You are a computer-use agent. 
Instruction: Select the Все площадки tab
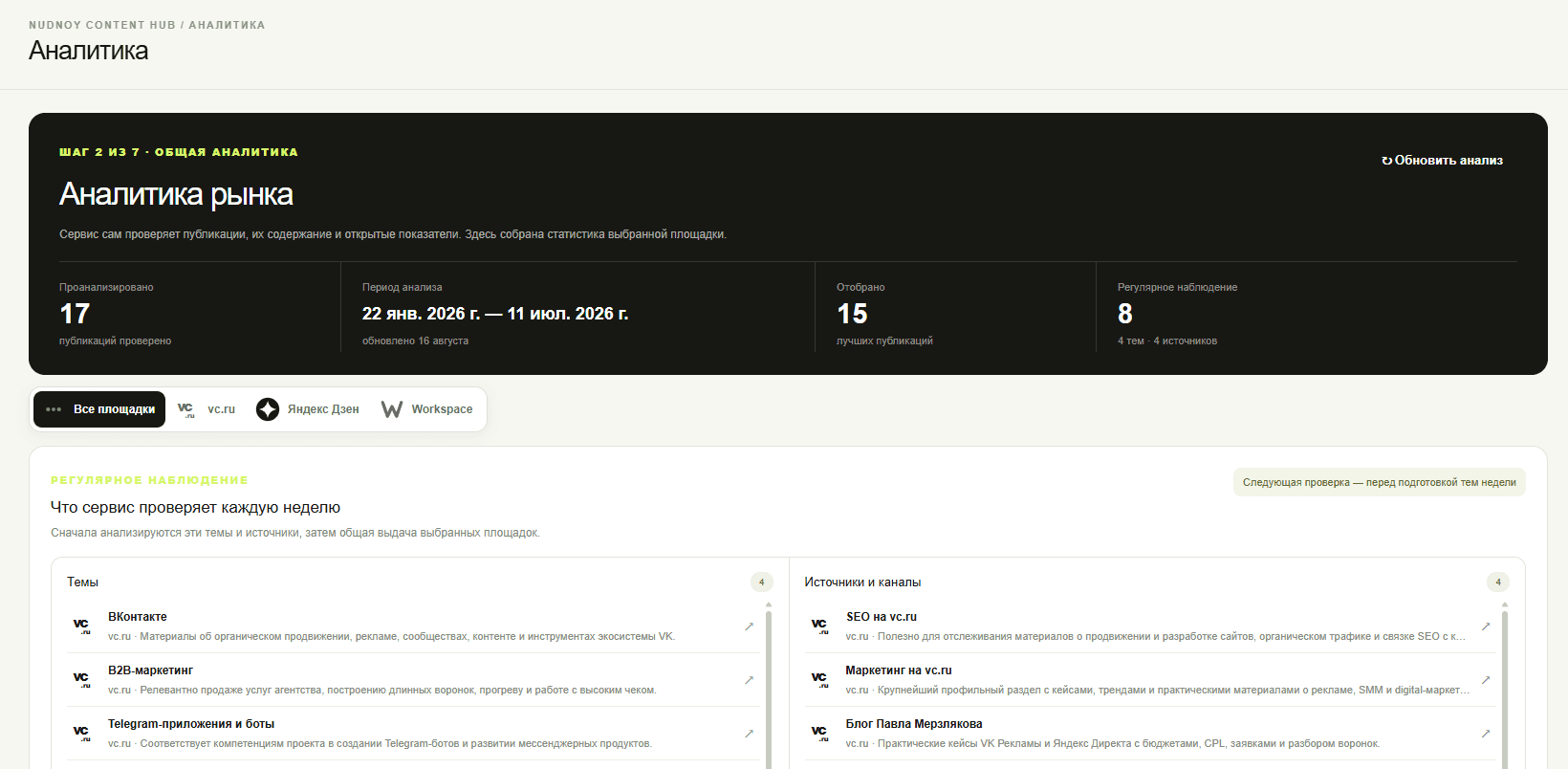[99, 409]
